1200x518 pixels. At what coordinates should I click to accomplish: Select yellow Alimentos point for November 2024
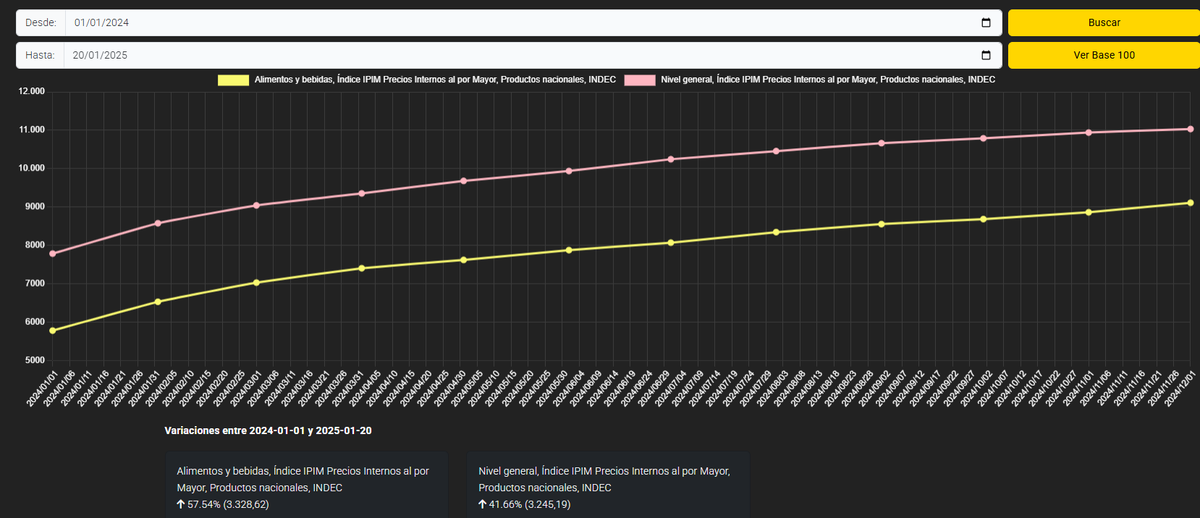click(1088, 212)
